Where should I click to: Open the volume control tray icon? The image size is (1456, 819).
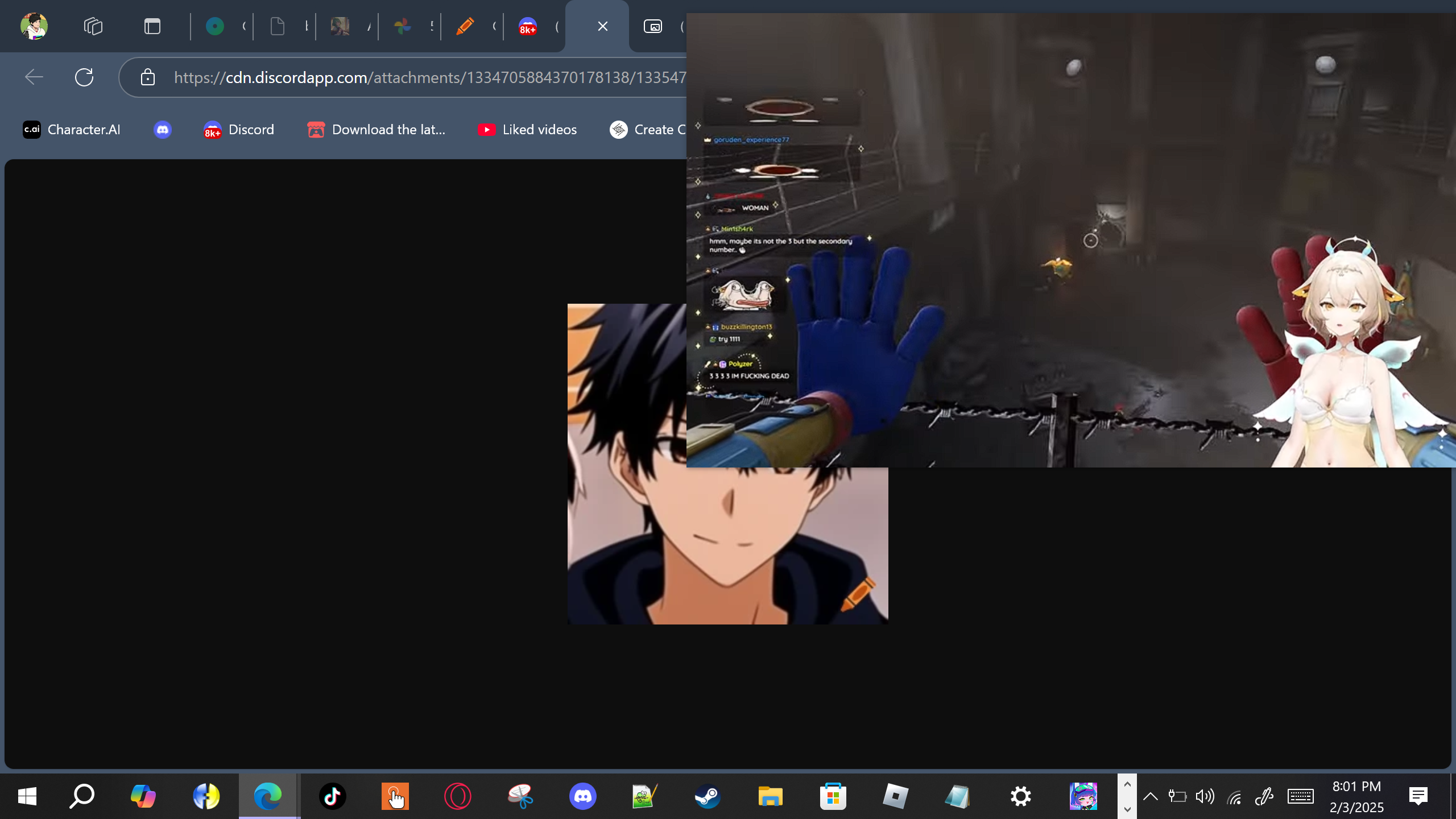[1205, 796]
